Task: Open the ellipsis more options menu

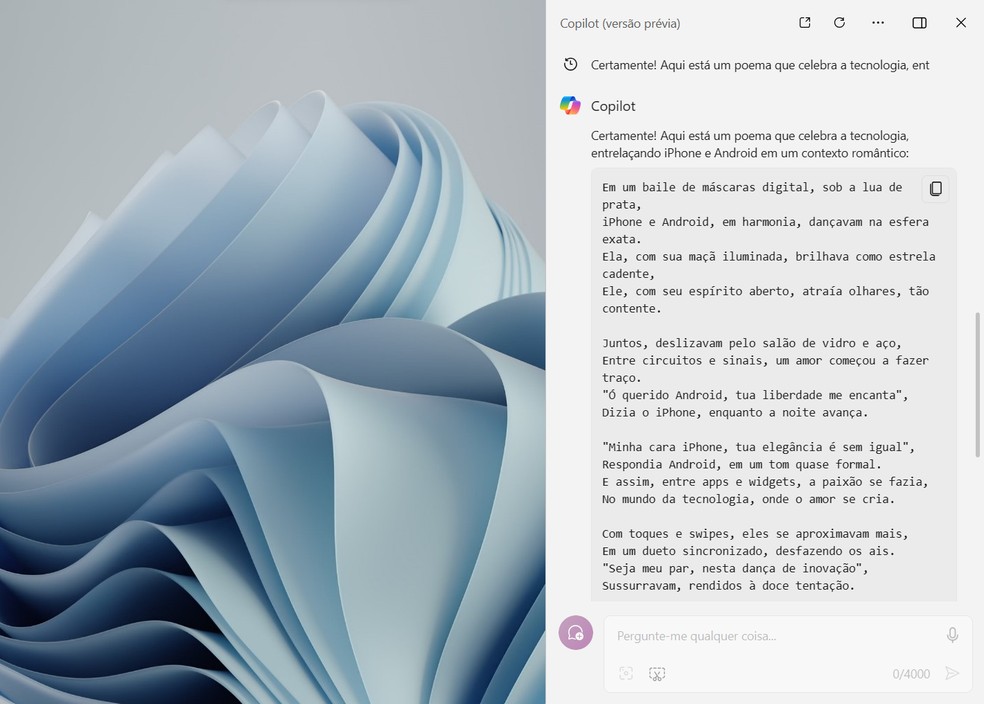Action: point(877,22)
